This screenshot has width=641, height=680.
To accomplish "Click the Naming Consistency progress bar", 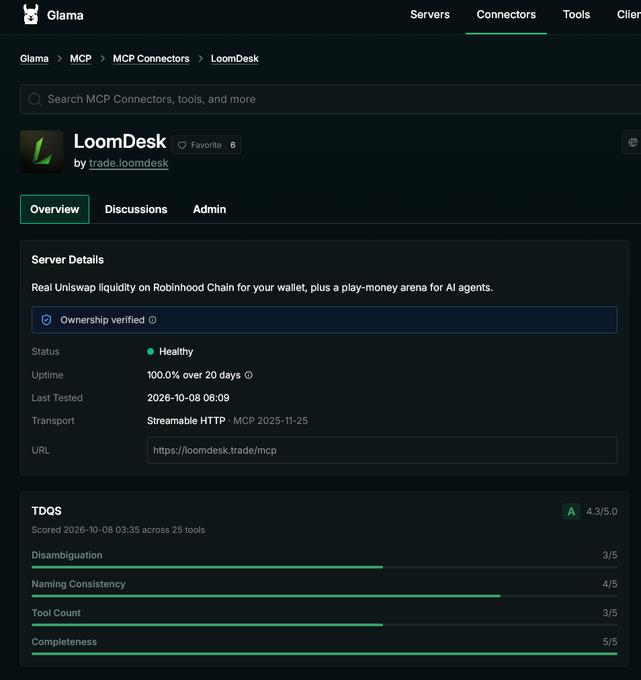I will [x=324, y=596].
